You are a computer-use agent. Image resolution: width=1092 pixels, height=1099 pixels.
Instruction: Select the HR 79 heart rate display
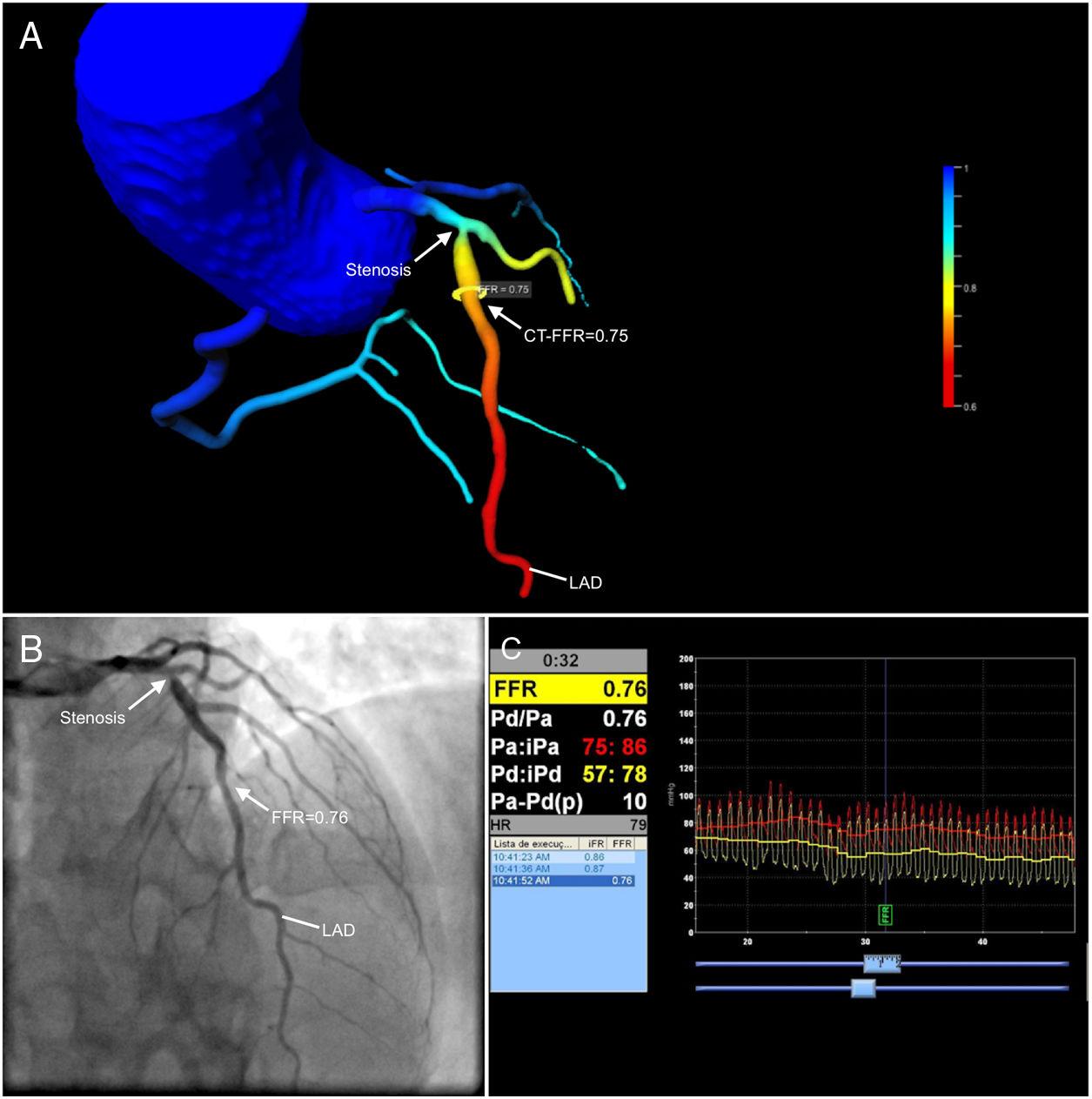click(568, 822)
